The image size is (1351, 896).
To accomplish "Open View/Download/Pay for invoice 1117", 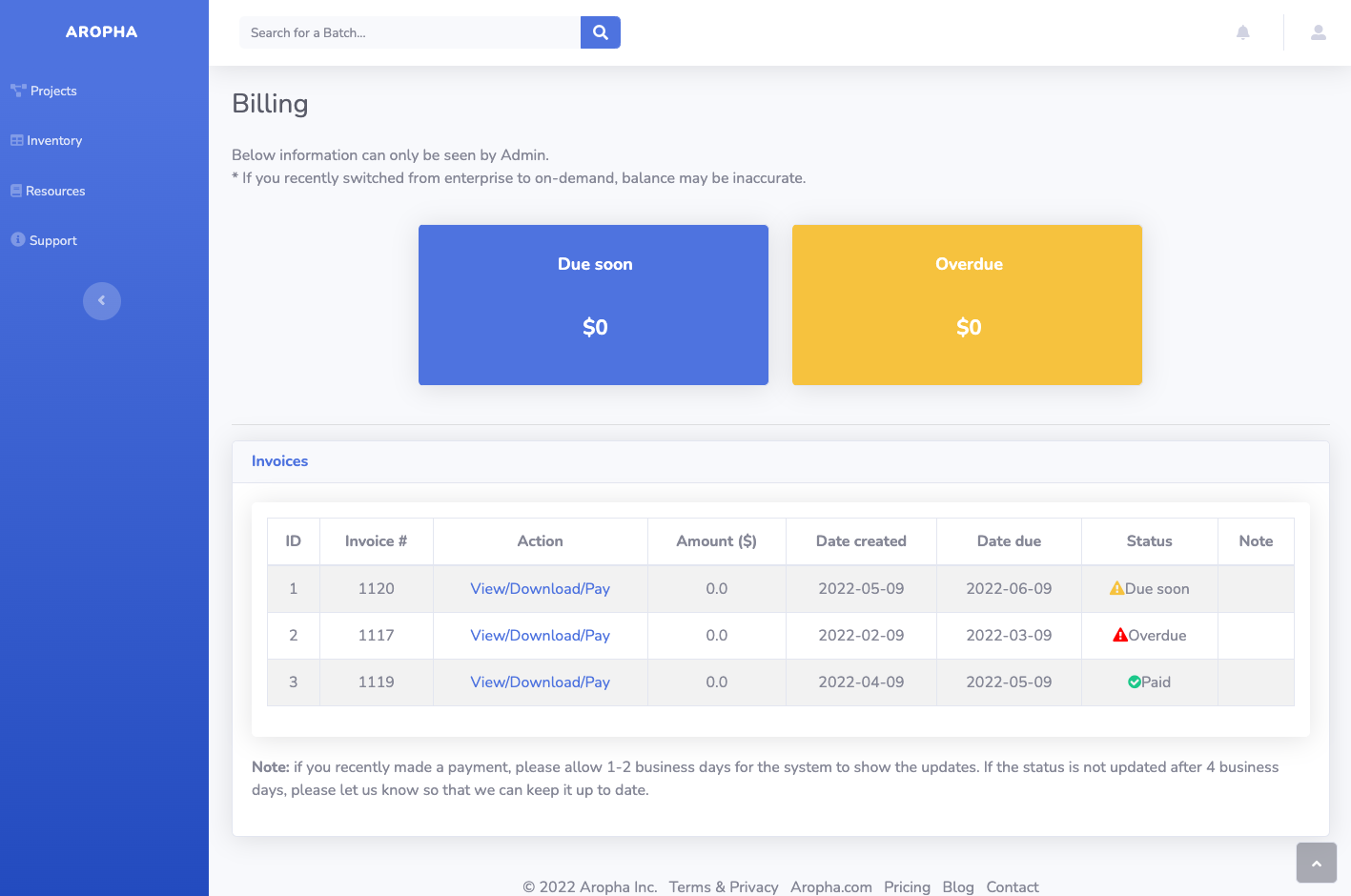I will (x=540, y=635).
